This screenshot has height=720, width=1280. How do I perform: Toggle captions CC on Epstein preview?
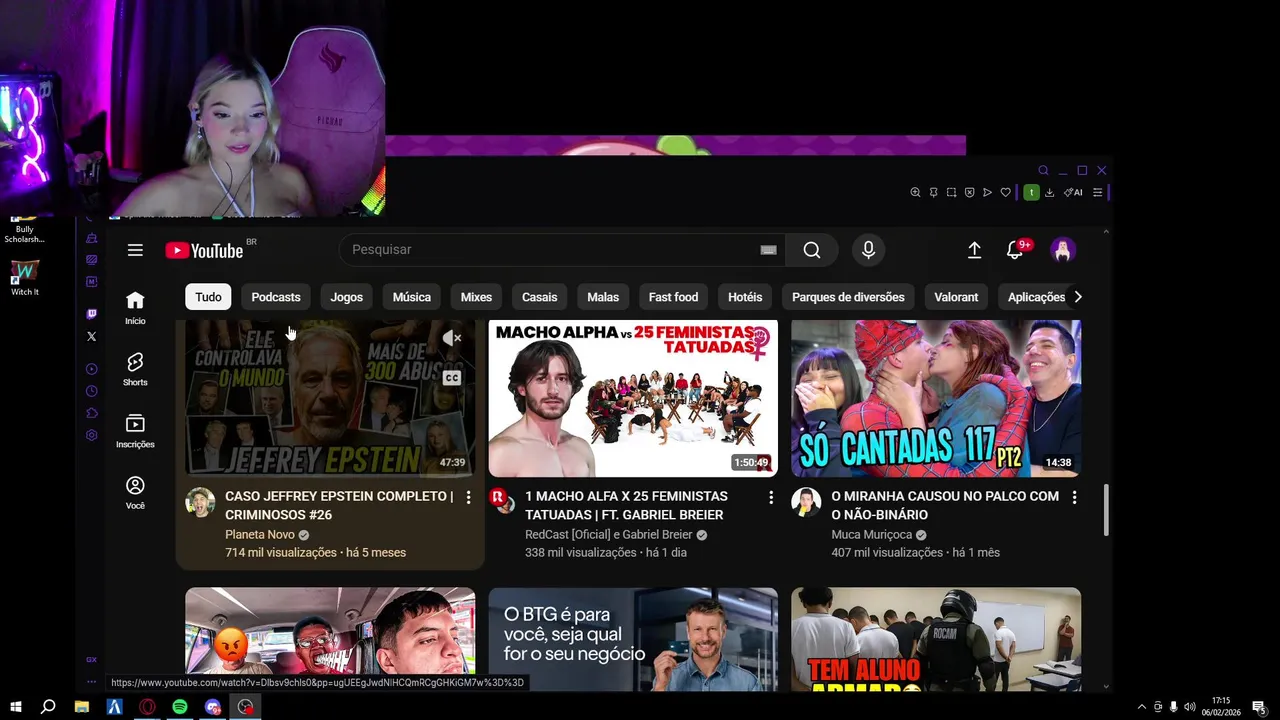(452, 378)
